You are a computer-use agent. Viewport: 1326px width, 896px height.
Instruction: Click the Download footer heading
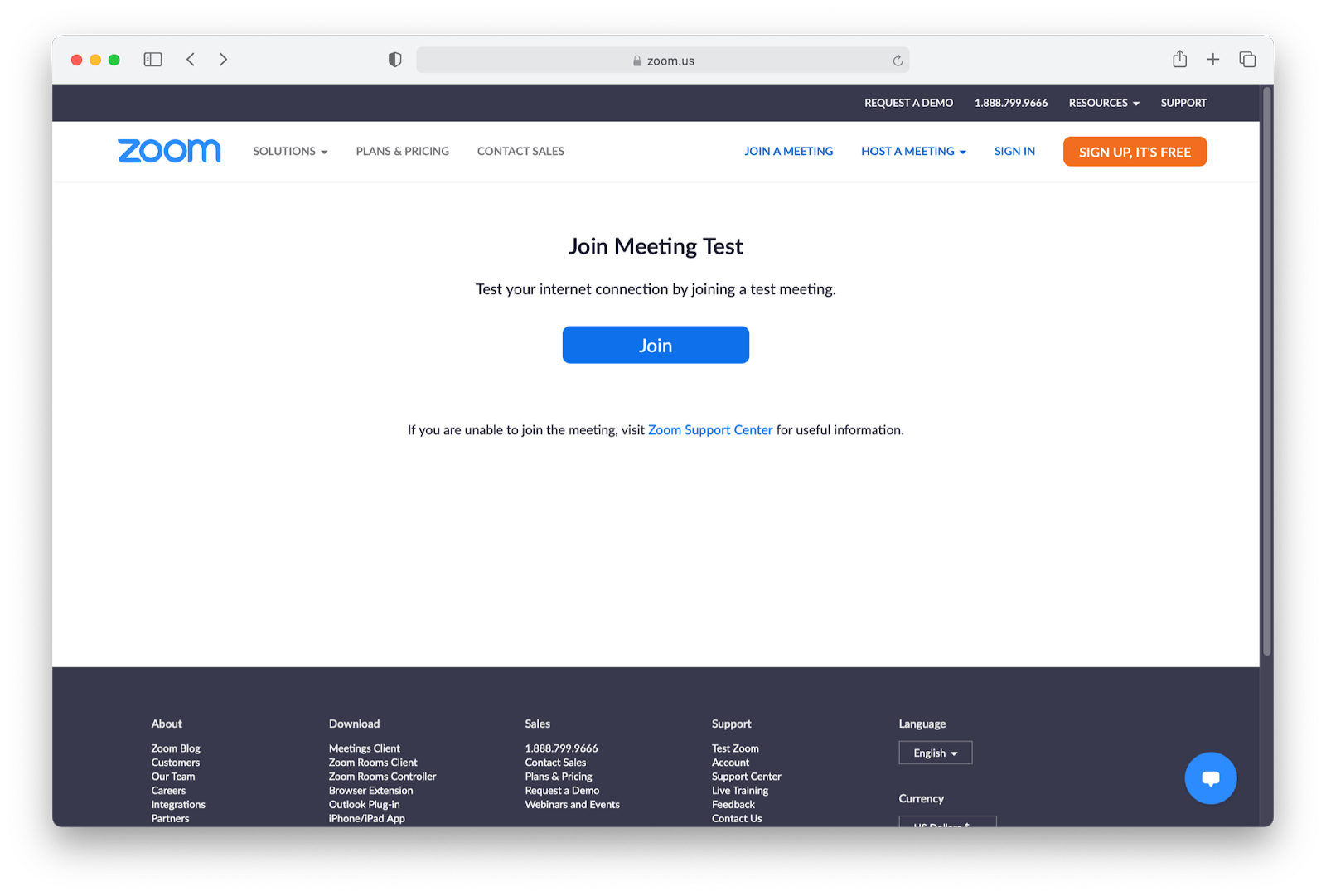coord(354,724)
